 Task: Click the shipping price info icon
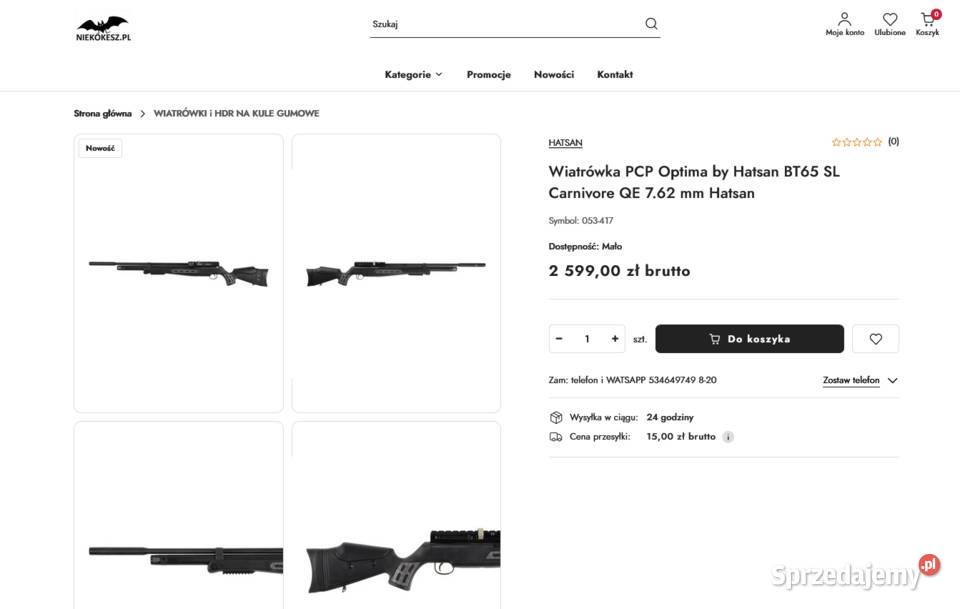728,437
